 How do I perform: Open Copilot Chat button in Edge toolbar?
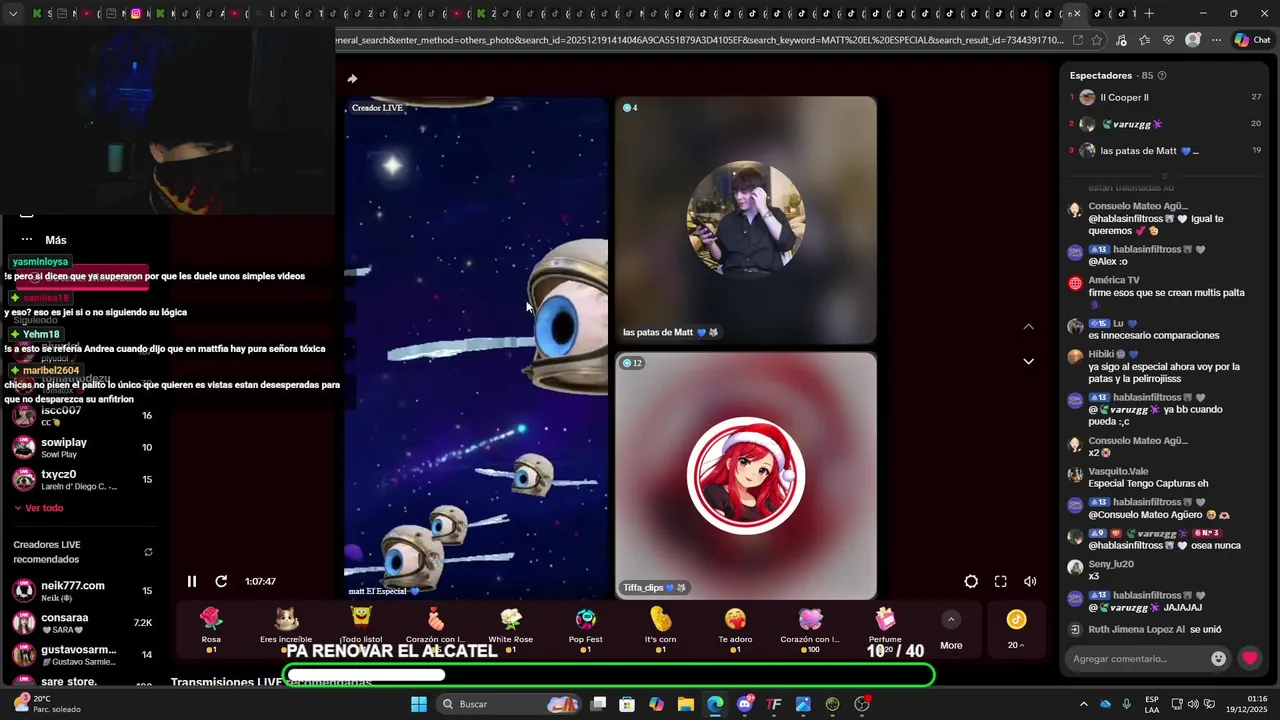click(1252, 40)
